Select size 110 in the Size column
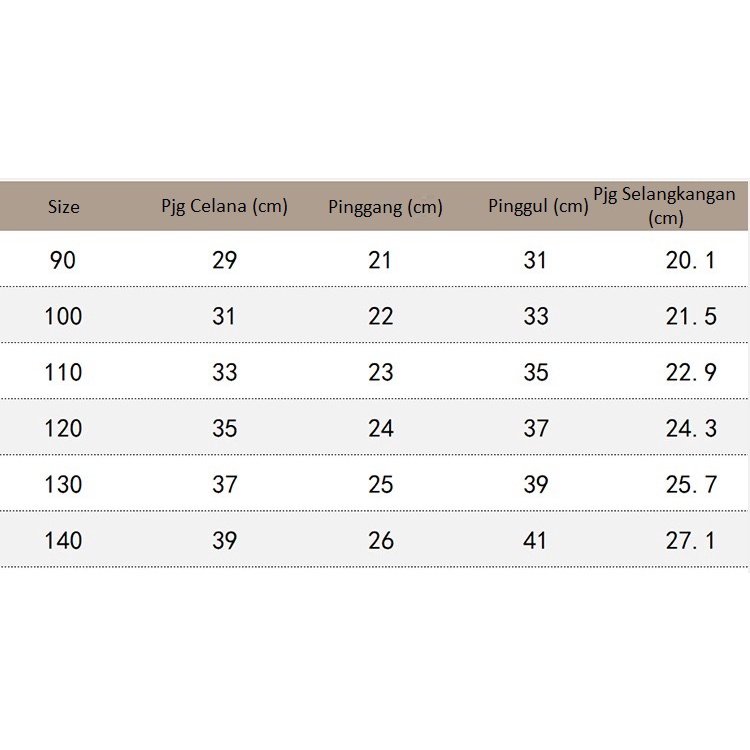 pyautogui.click(x=63, y=372)
